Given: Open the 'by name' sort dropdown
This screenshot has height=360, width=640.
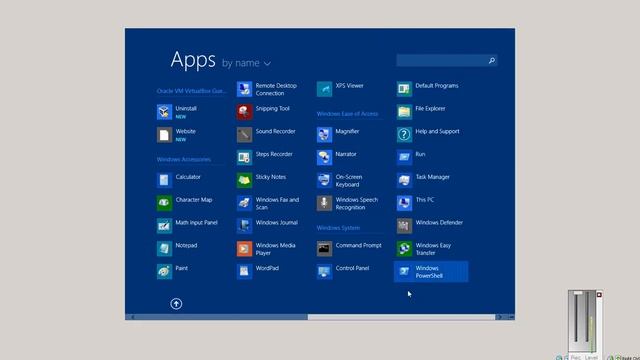Looking at the screenshot, I should pos(246,63).
